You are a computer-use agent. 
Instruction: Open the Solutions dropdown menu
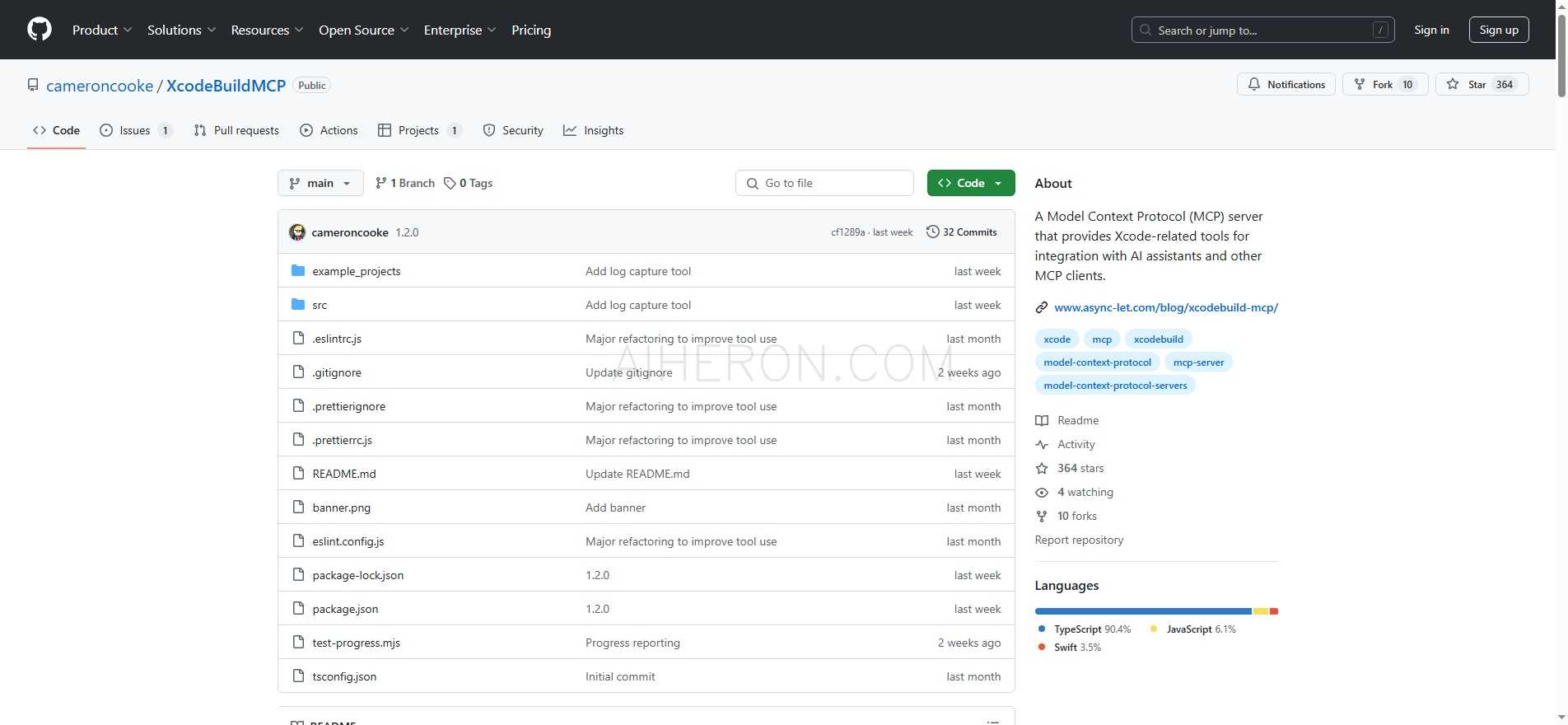[x=181, y=30]
